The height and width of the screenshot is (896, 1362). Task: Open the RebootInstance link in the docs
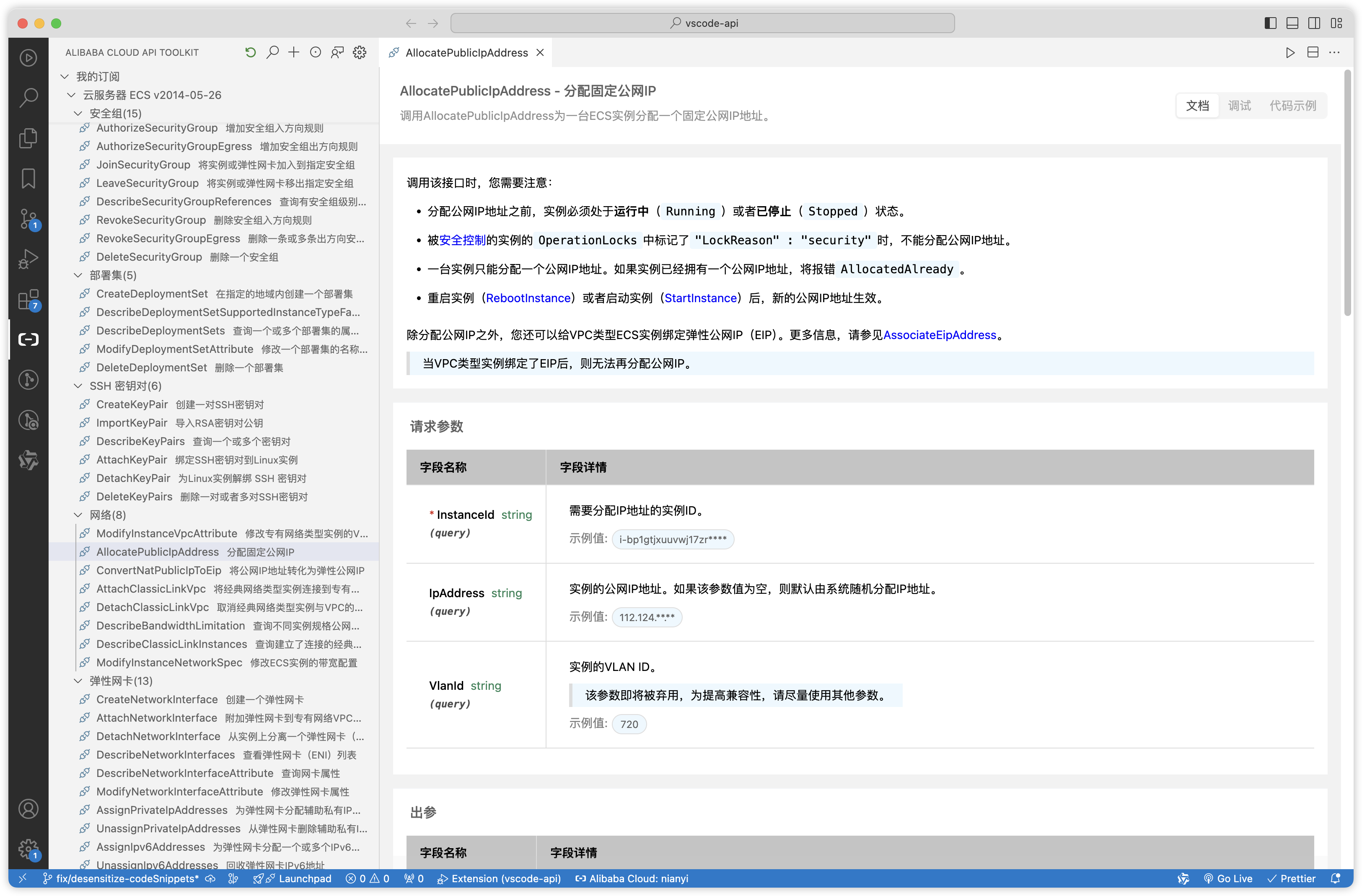(528, 298)
